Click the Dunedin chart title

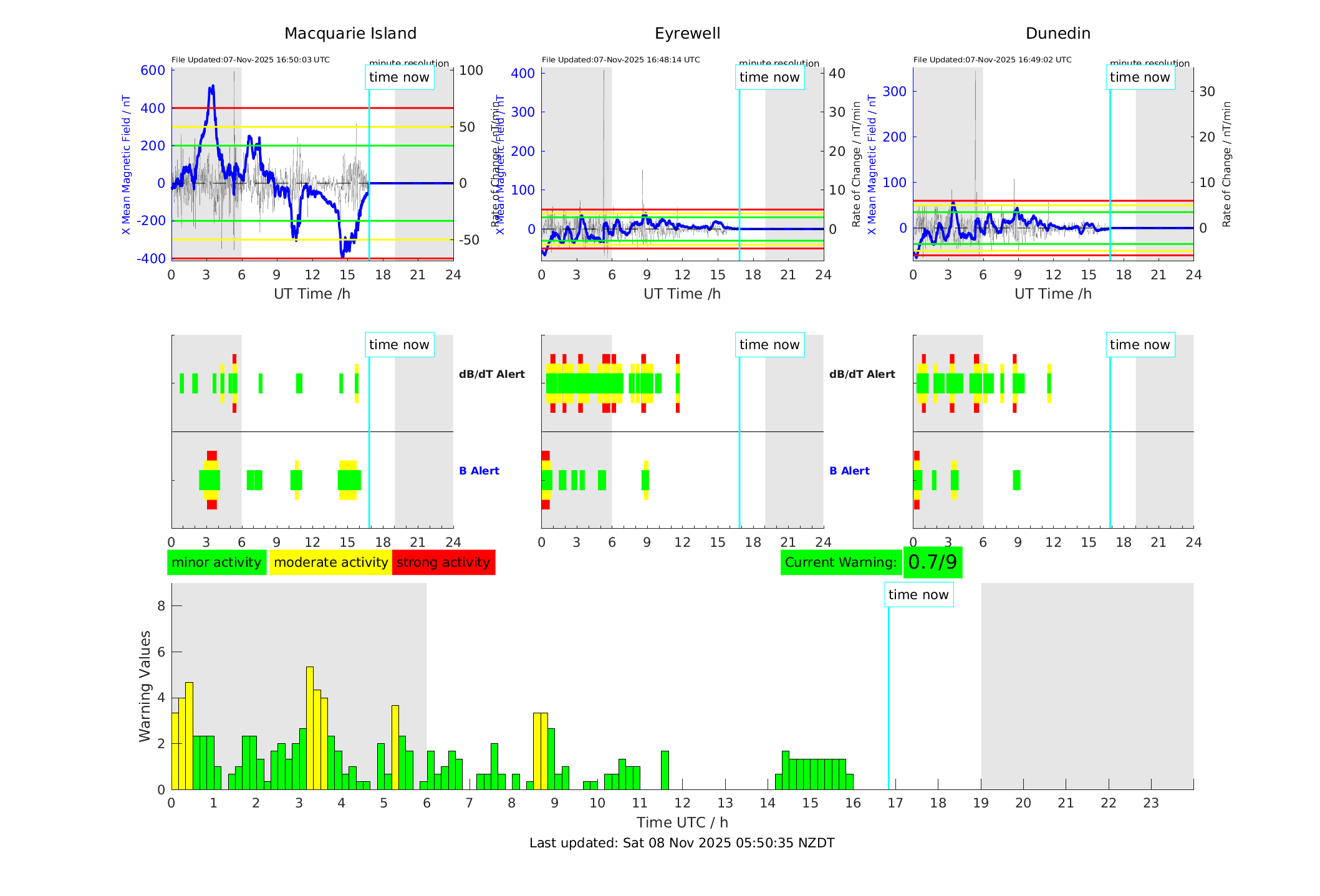tap(1057, 34)
